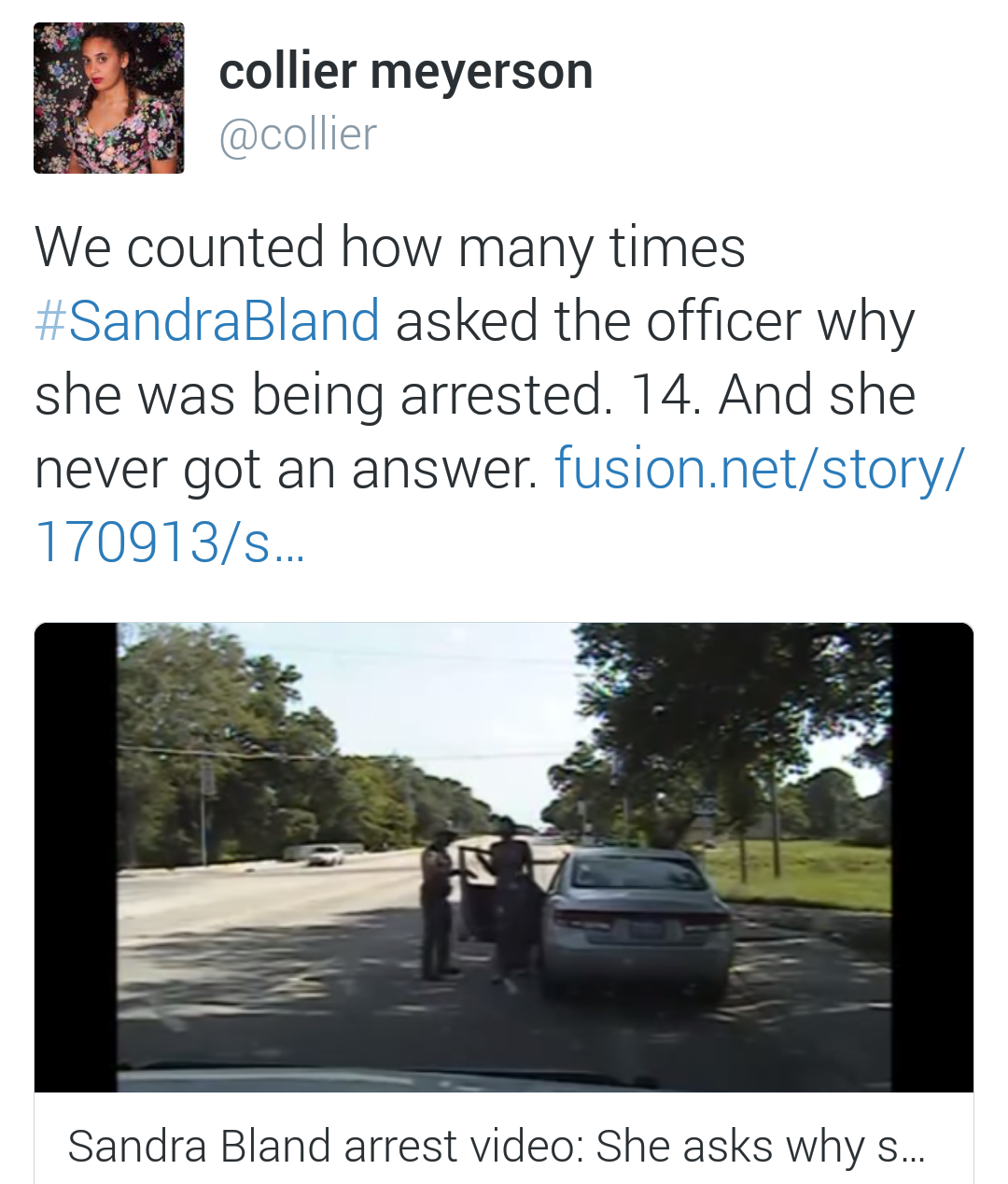Select the word arrested in the tweet

tap(505, 395)
